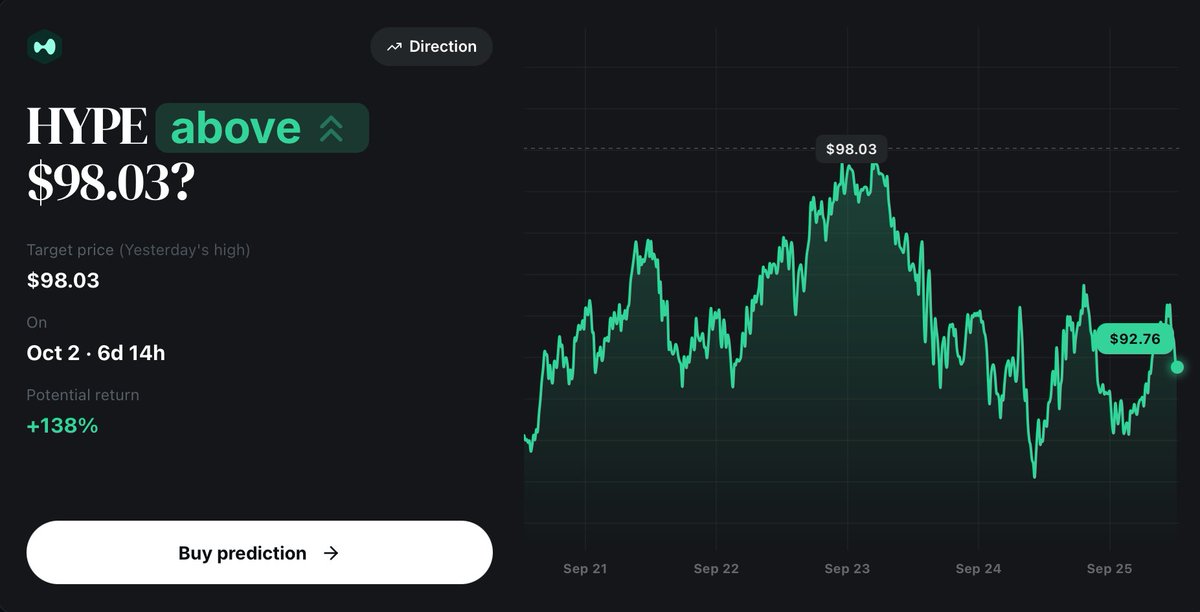Viewport: 1200px width, 612px height.
Task: Click the hexagon app logo icon
Action: (44, 46)
